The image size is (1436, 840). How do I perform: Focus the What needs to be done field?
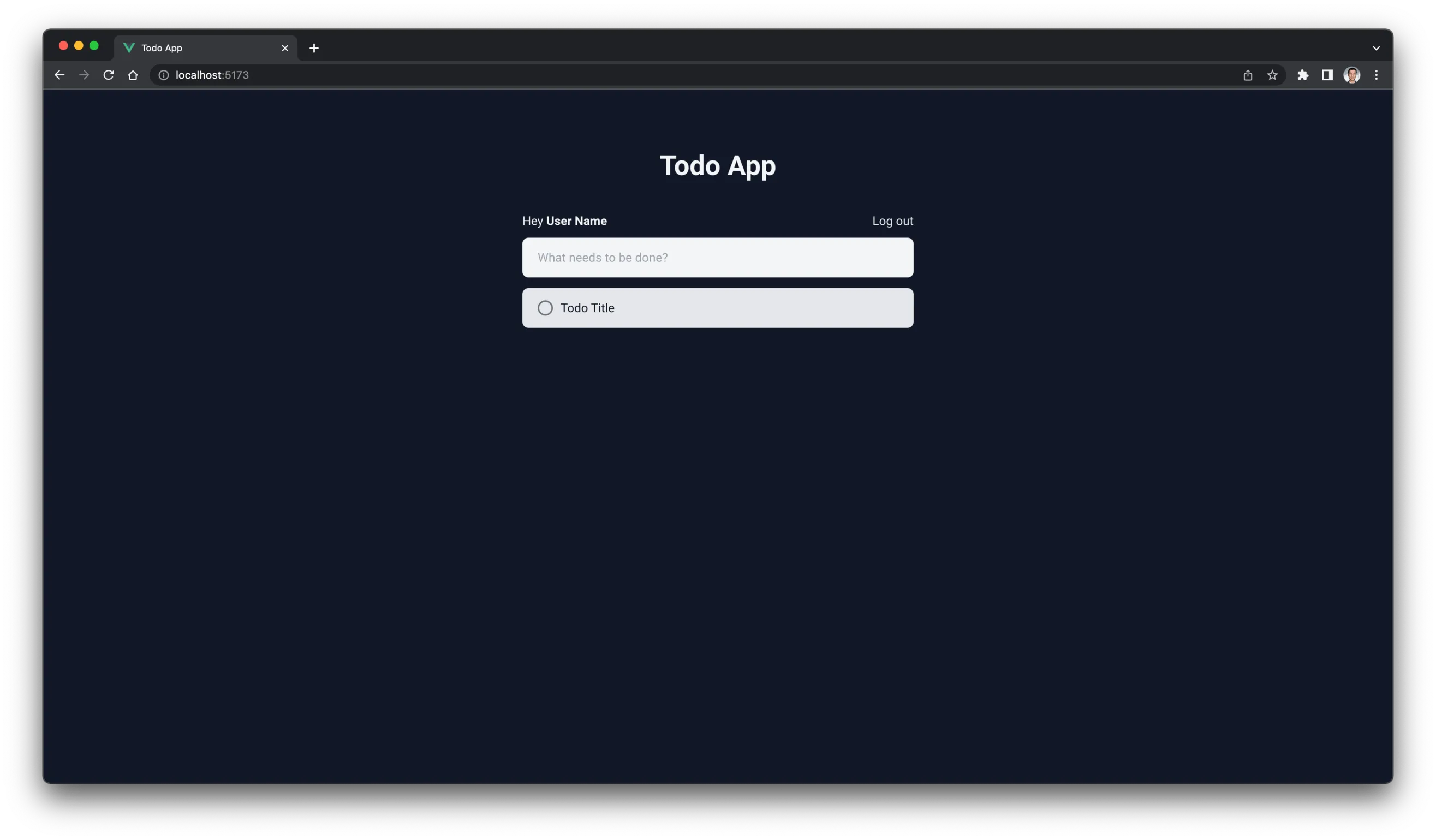pos(717,258)
